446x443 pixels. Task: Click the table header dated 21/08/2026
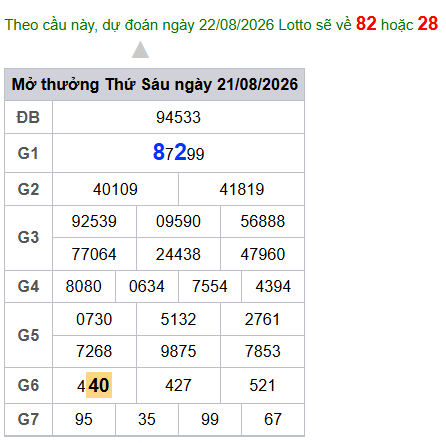155,84
